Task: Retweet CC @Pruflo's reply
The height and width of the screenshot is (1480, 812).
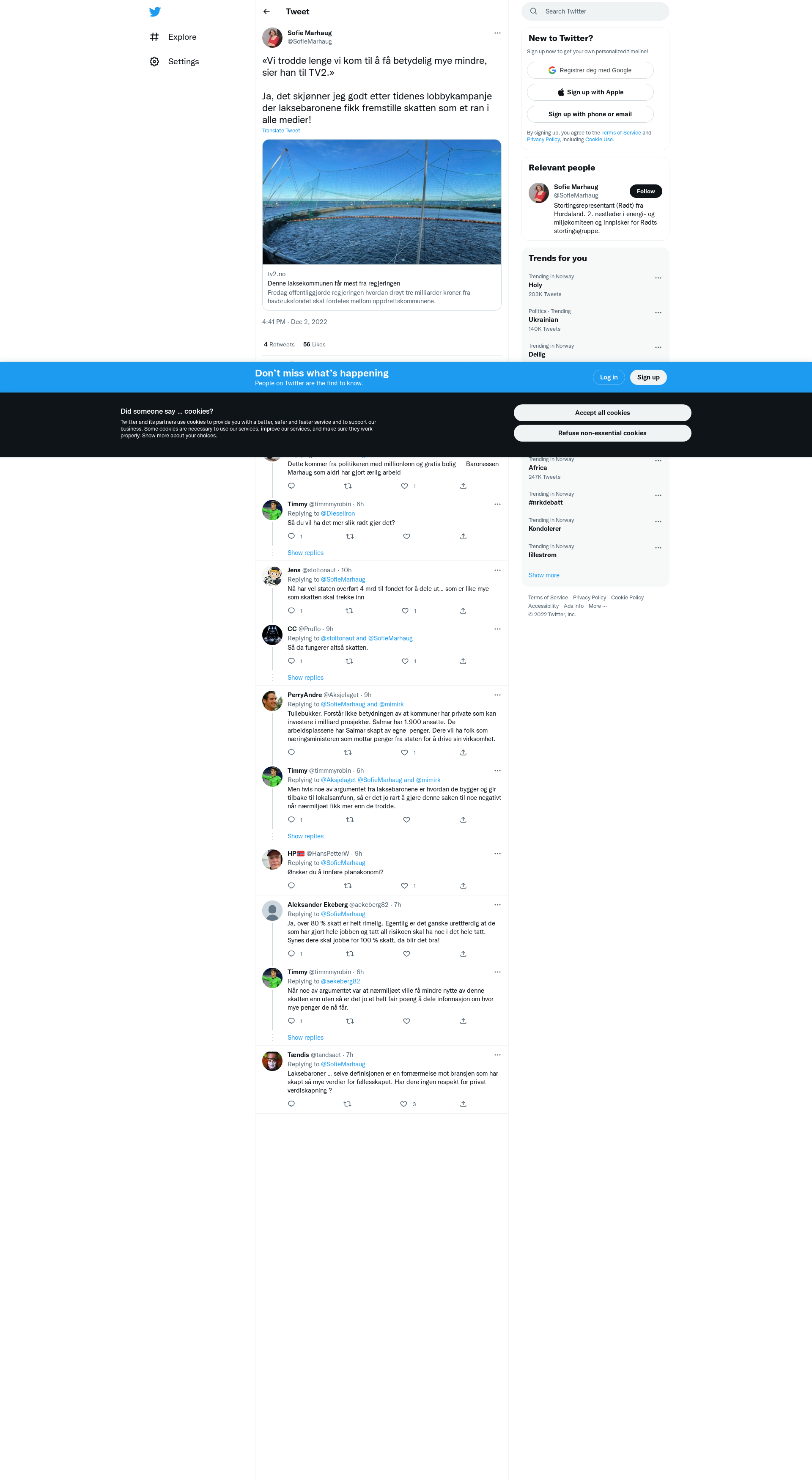Action: pyautogui.click(x=349, y=661)
